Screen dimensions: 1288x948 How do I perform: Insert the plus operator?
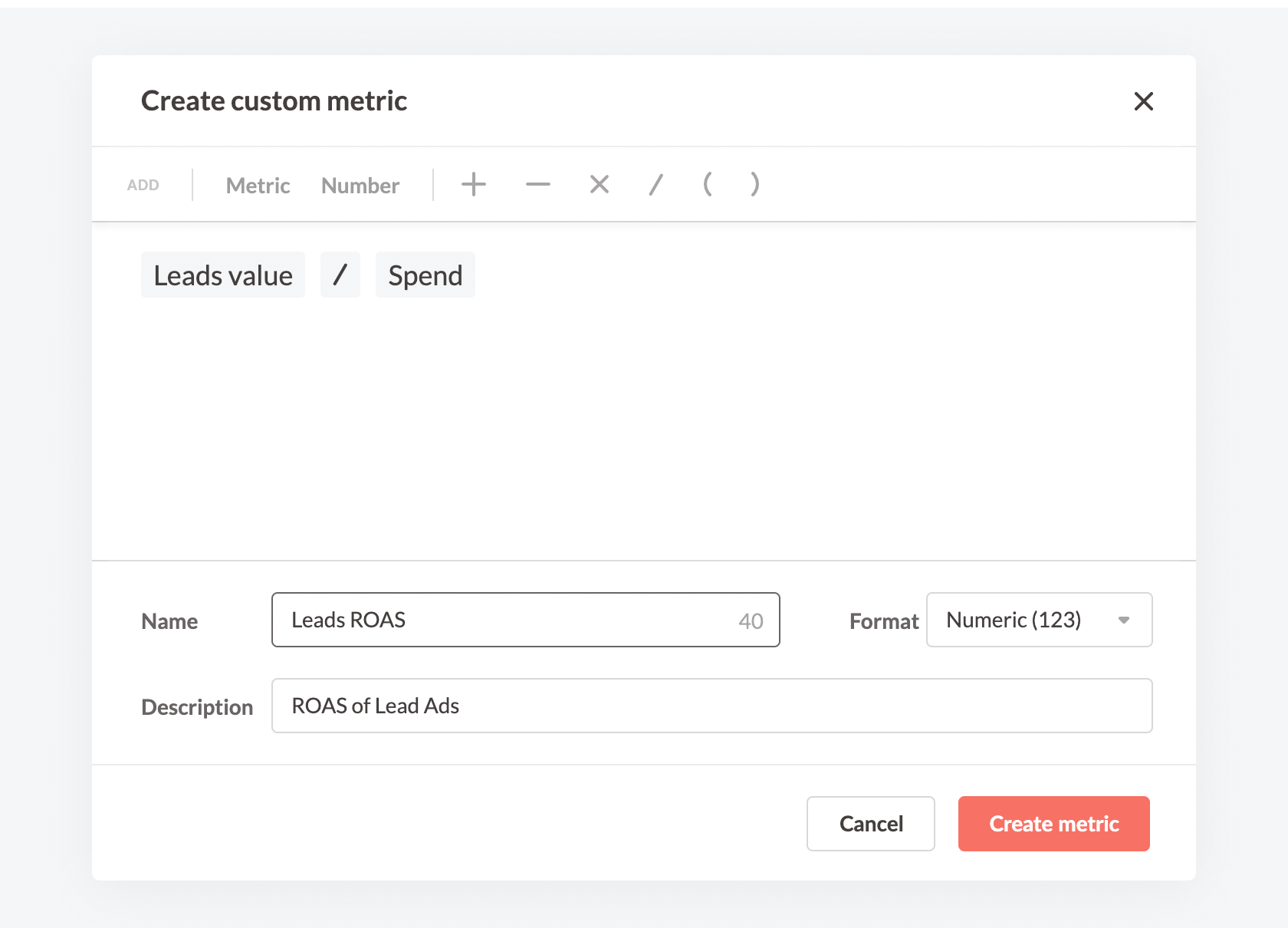point(474,184)
